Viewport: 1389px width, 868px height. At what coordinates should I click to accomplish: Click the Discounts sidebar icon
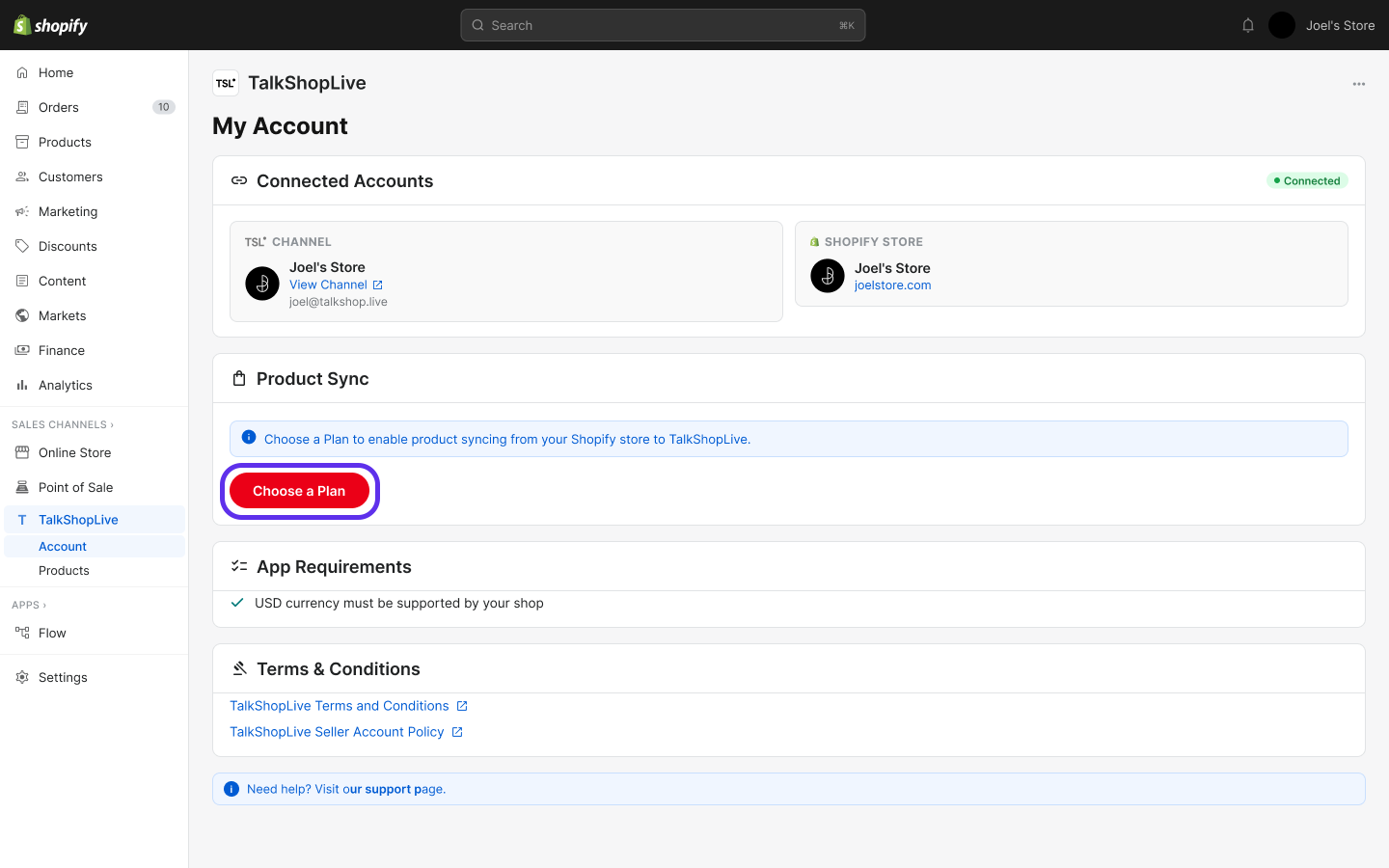point(22,246)
